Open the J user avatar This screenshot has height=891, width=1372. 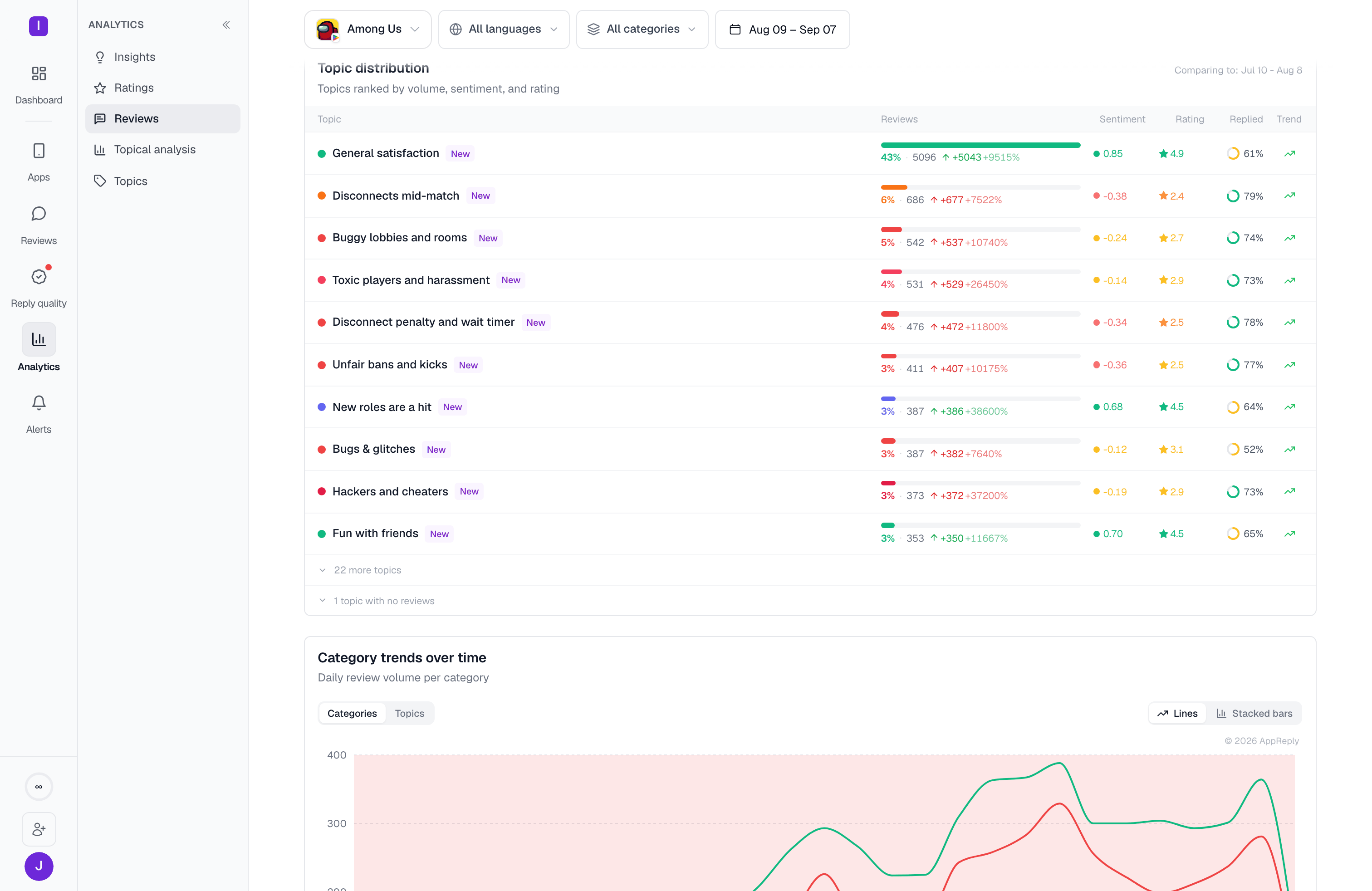click(x=39, y=866)
